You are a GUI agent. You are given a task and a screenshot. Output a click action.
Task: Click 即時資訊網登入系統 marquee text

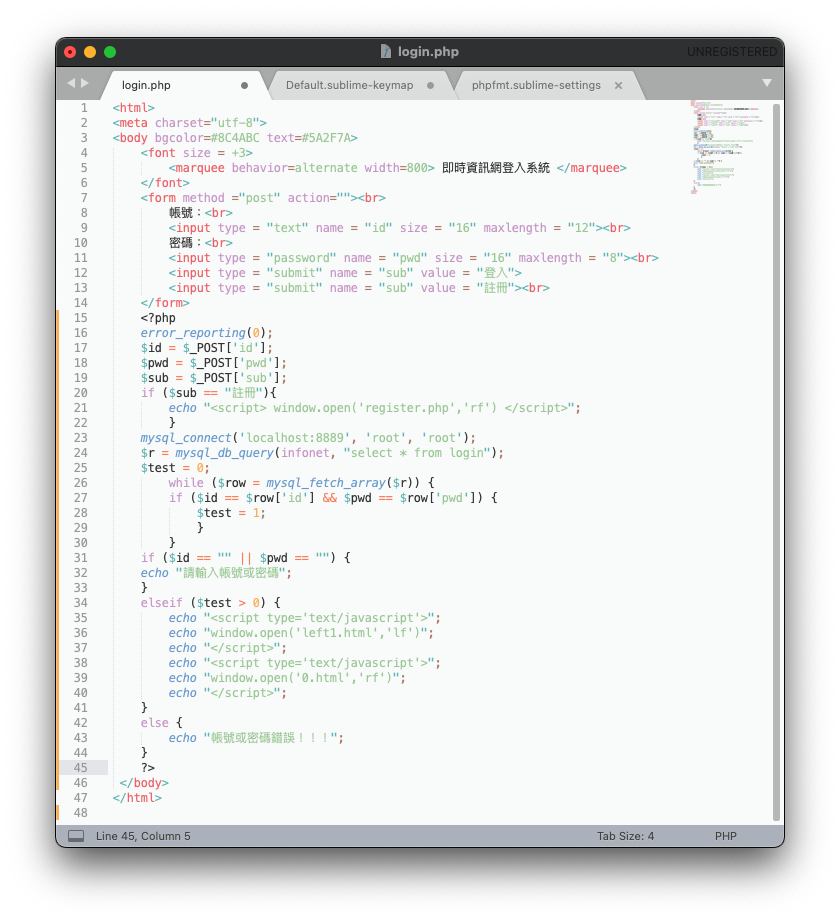coord(496,167)
